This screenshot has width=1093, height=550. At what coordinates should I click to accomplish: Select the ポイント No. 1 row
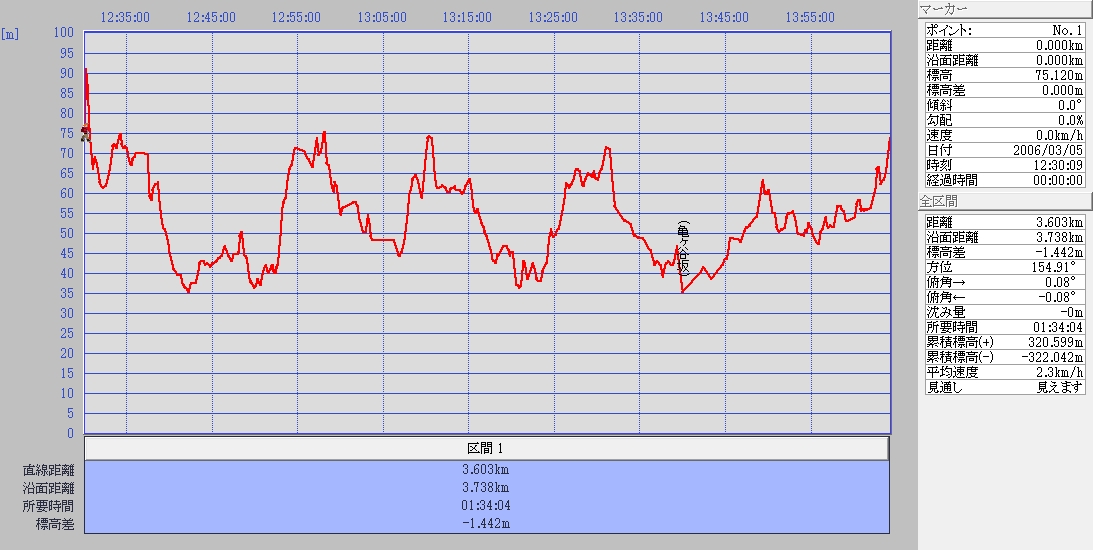click(x=1003, y=30)
